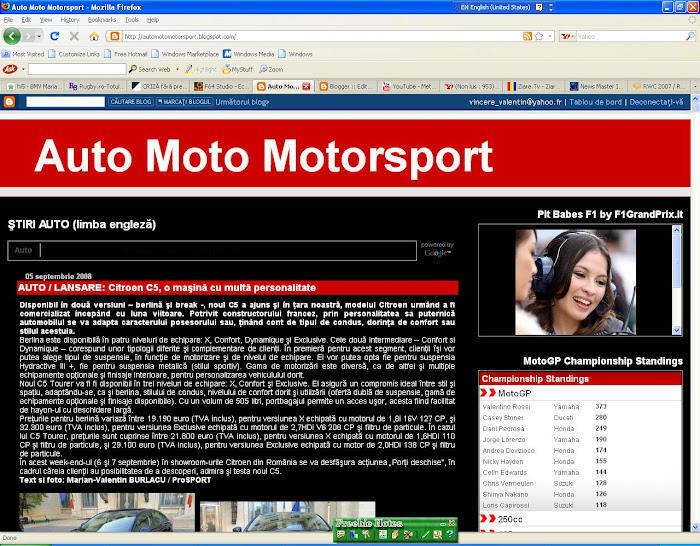This screenshot has height=546, width=700.
Task: Close the Auto Mo... tab
Action: click(306, 87)
